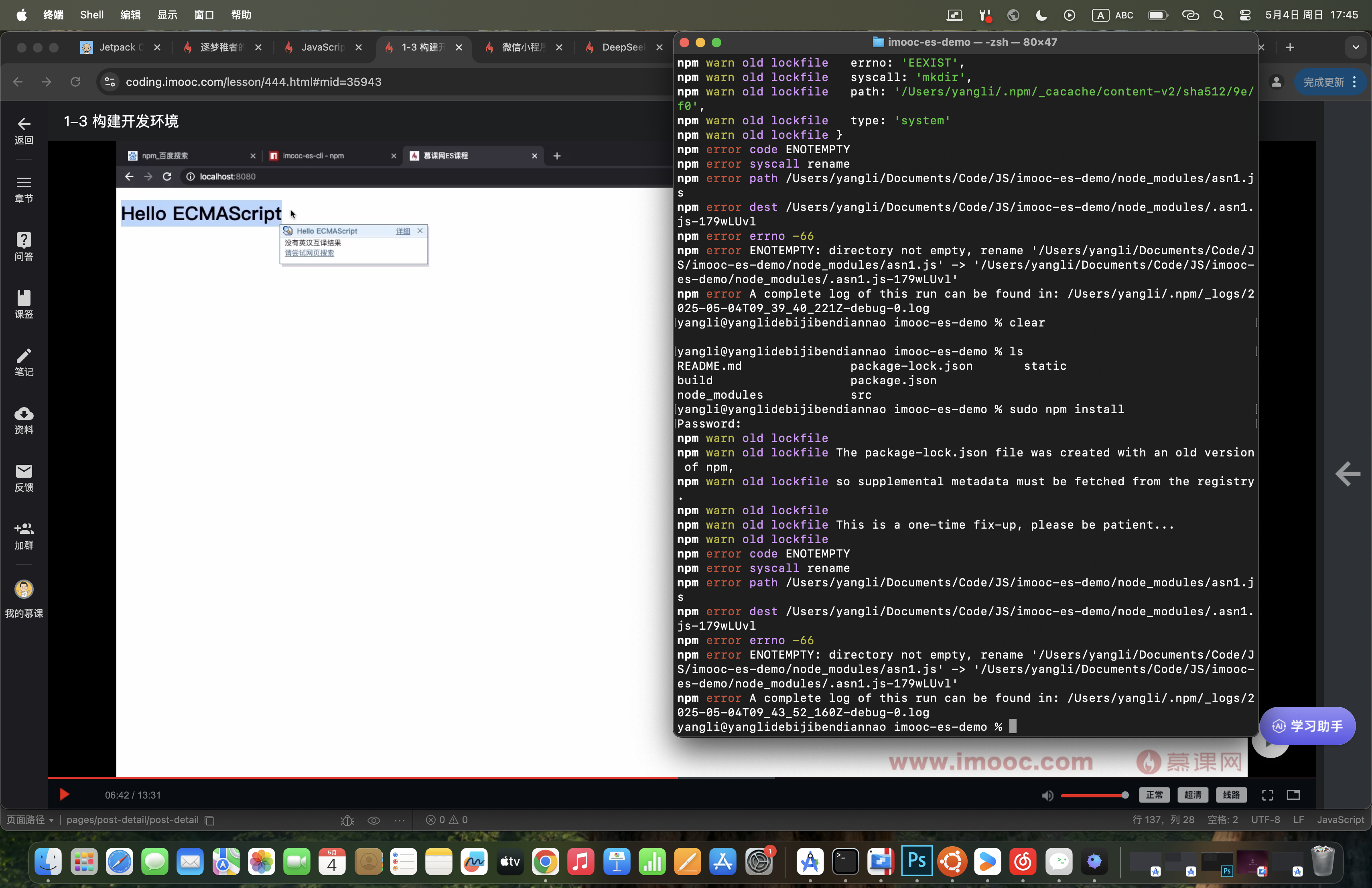Open the 资料 download materials icon
This screenshot has height=888, width=1372.
coord(24,420)
